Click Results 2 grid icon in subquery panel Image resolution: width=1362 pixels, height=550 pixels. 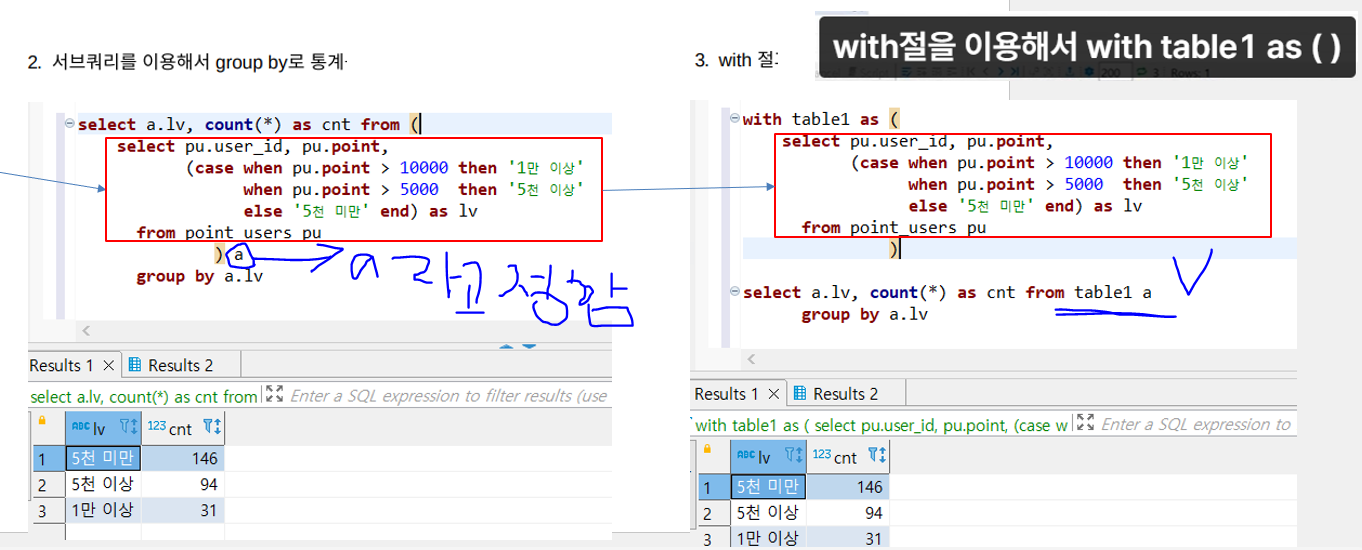click(136, 365)
